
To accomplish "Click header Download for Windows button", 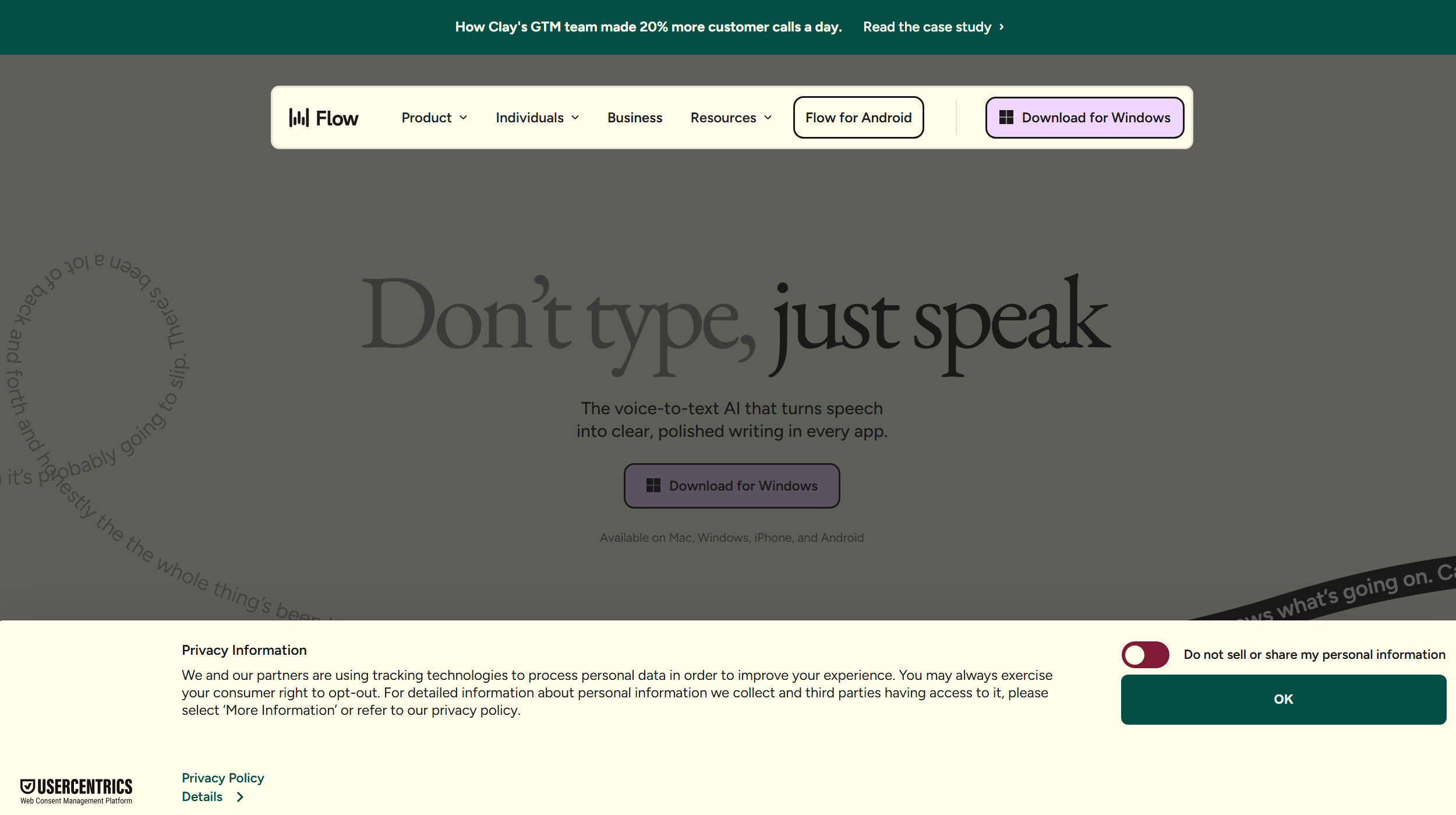I will tap(1084, 118).
